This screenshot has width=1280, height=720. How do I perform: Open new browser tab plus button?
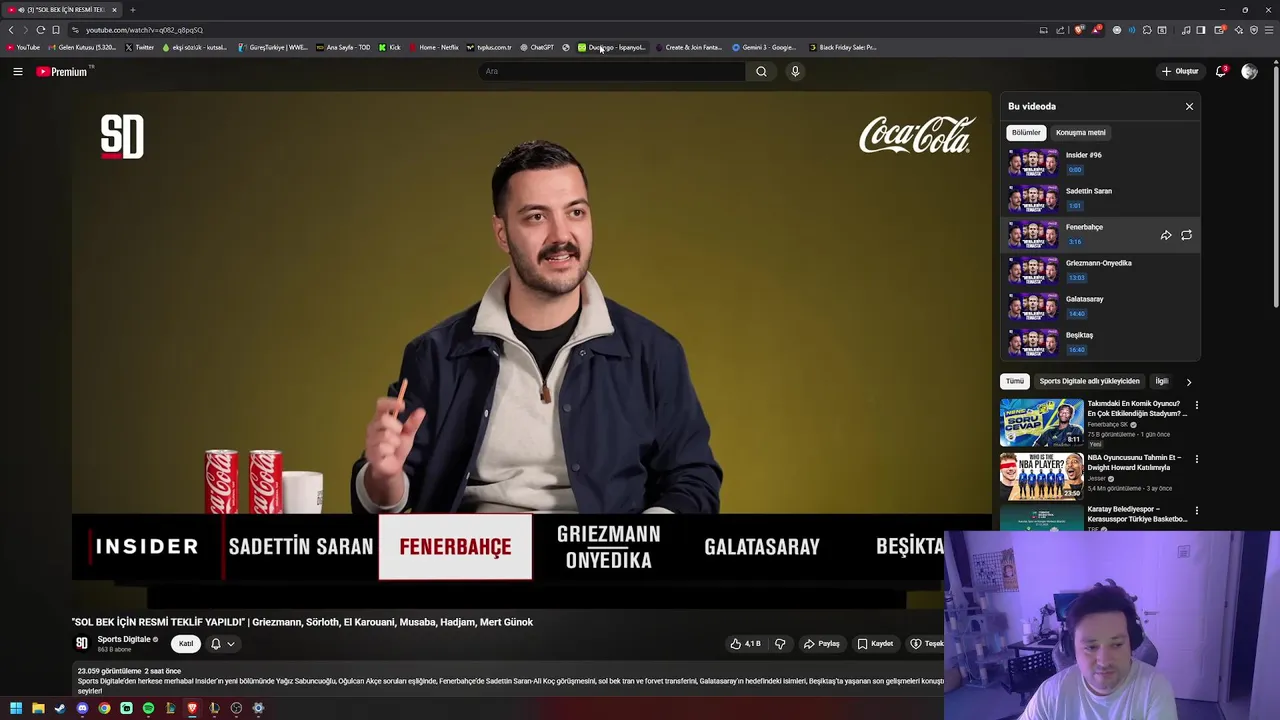click(132, 9)
